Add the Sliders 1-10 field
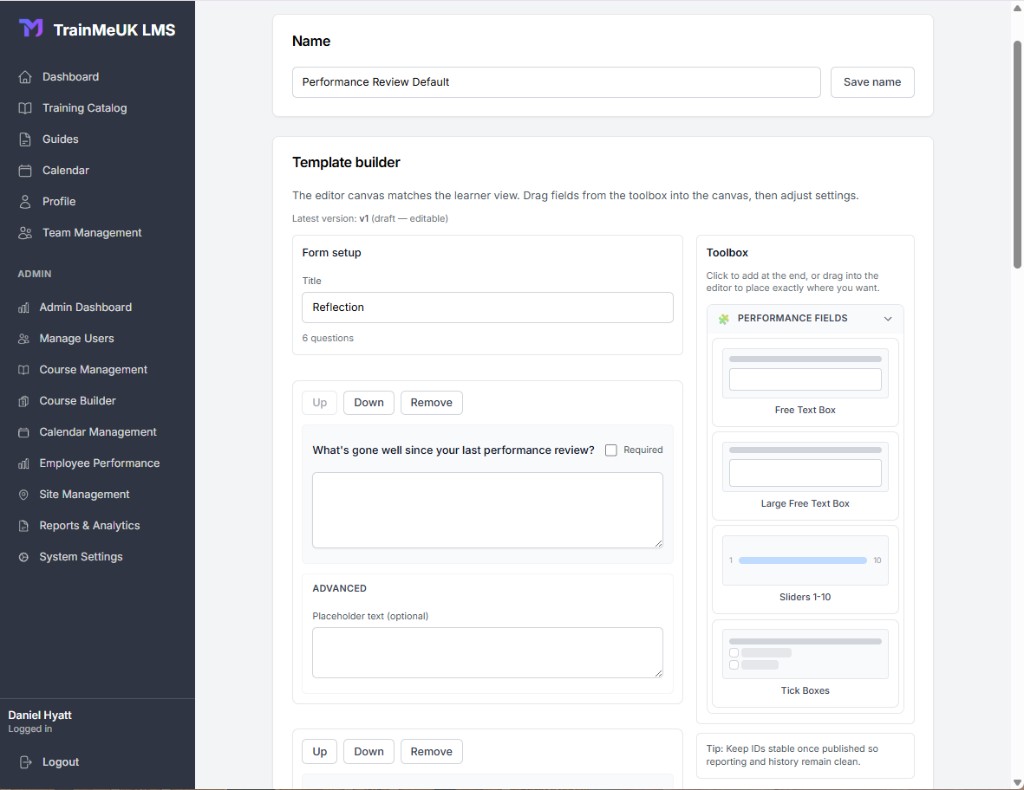 coord(805,569)
